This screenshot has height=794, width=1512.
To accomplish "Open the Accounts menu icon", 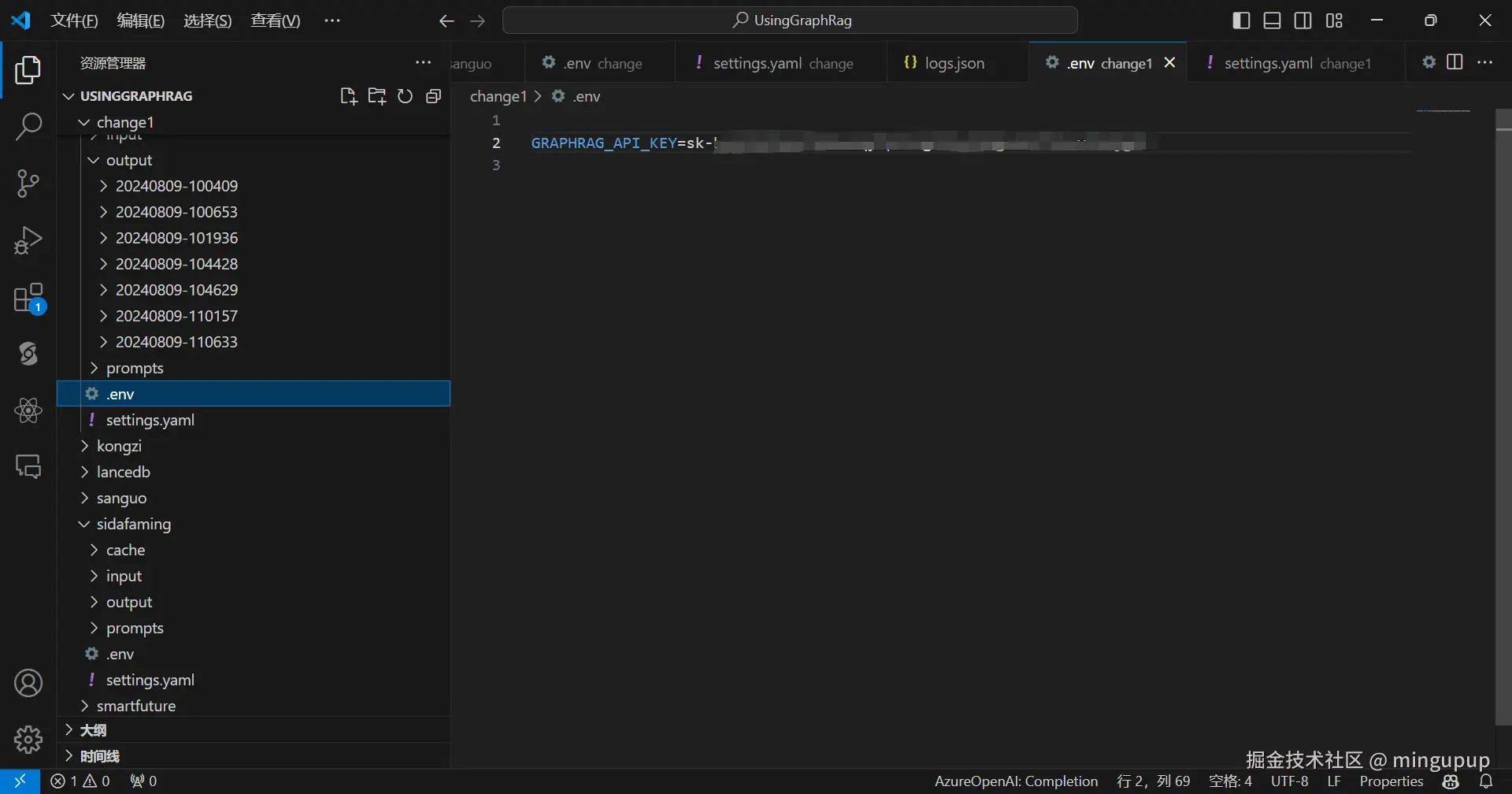I will click(x=28, y=683).
